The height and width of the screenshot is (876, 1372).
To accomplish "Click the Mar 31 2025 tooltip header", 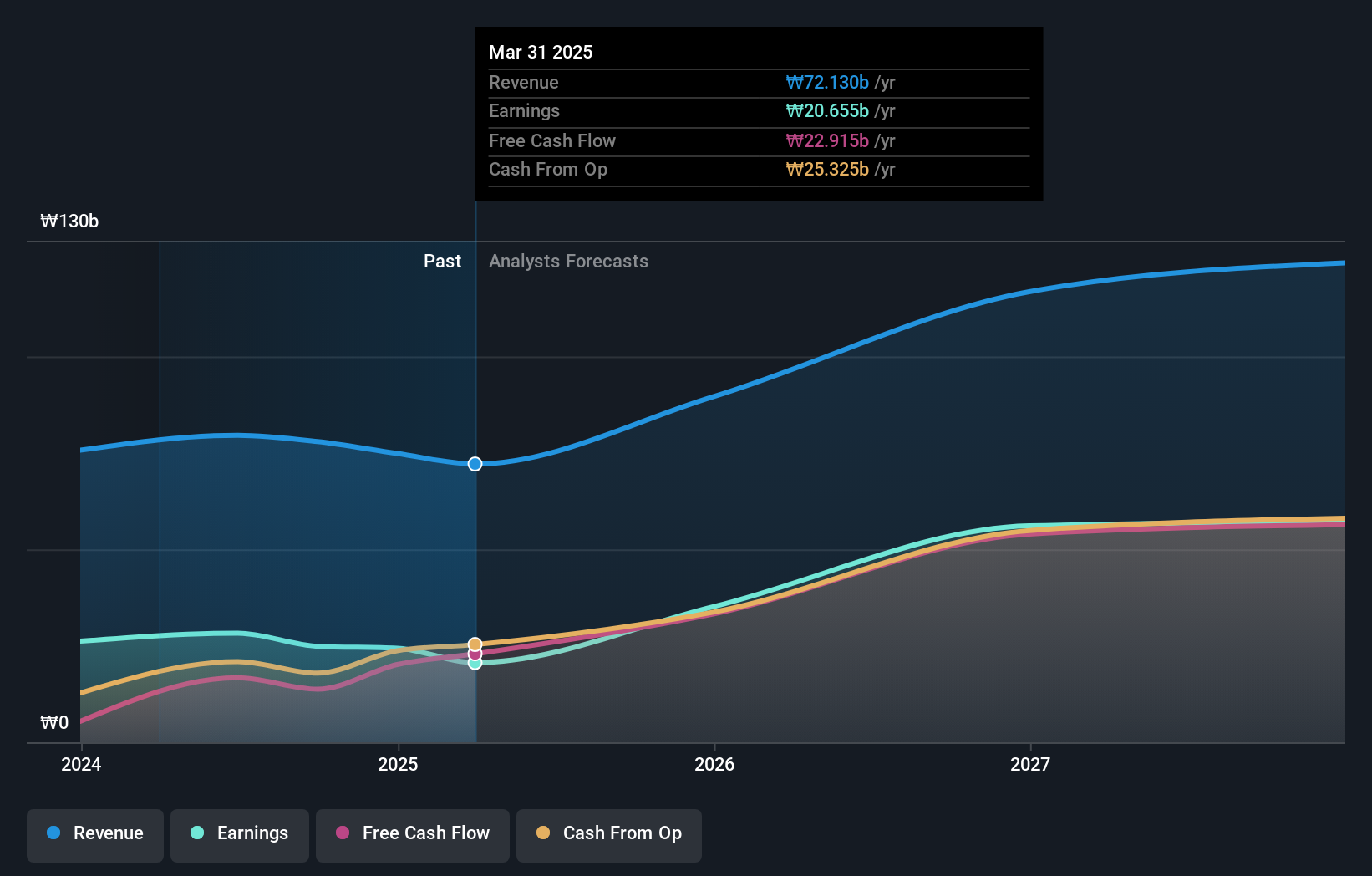I will click(x=540, y=52).
